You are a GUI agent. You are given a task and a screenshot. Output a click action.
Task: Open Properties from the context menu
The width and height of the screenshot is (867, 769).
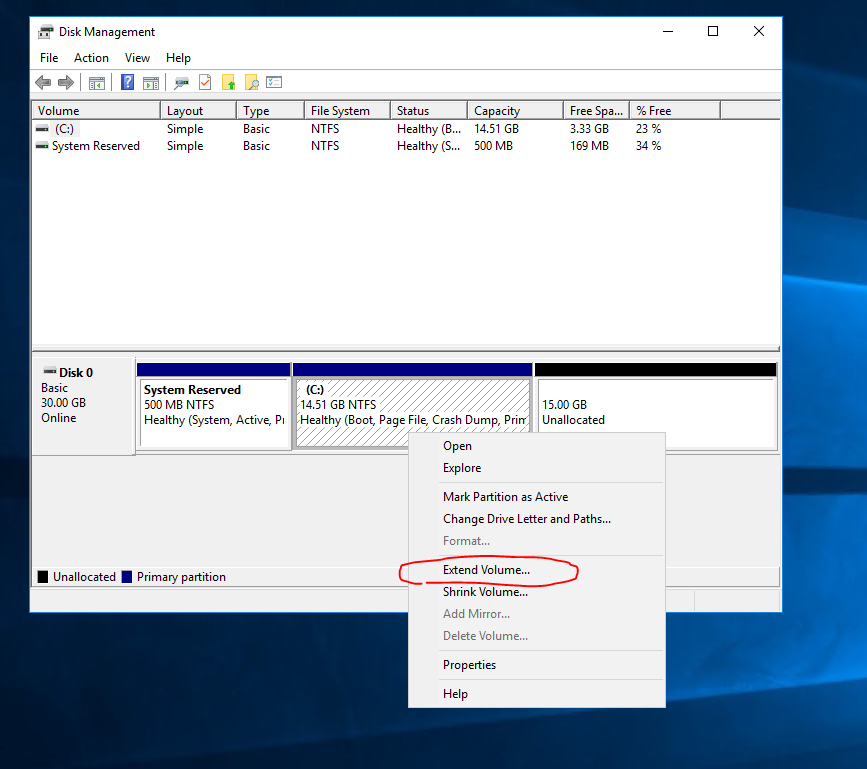469,665
